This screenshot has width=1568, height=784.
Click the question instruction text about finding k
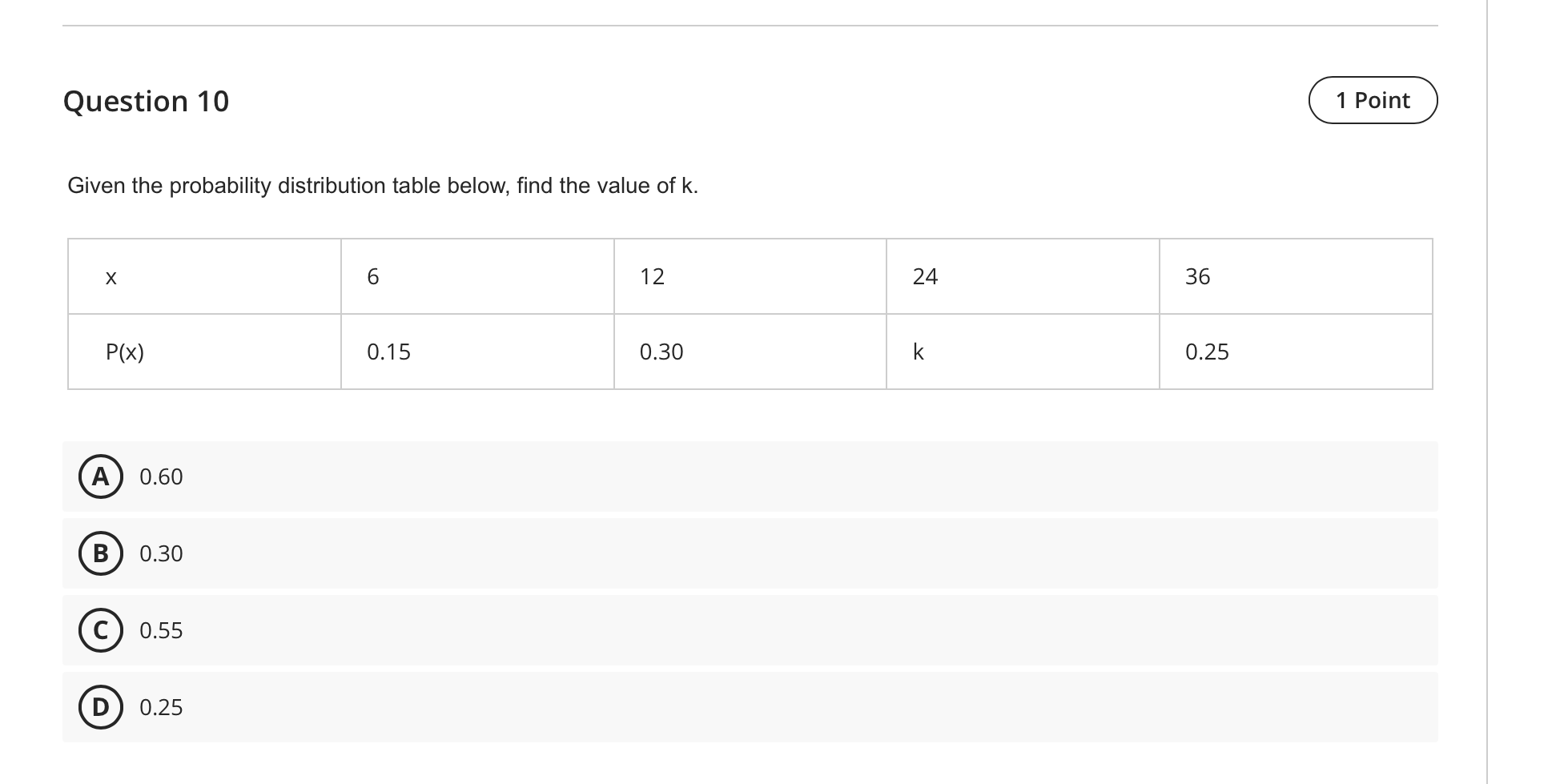coord(382,185)
